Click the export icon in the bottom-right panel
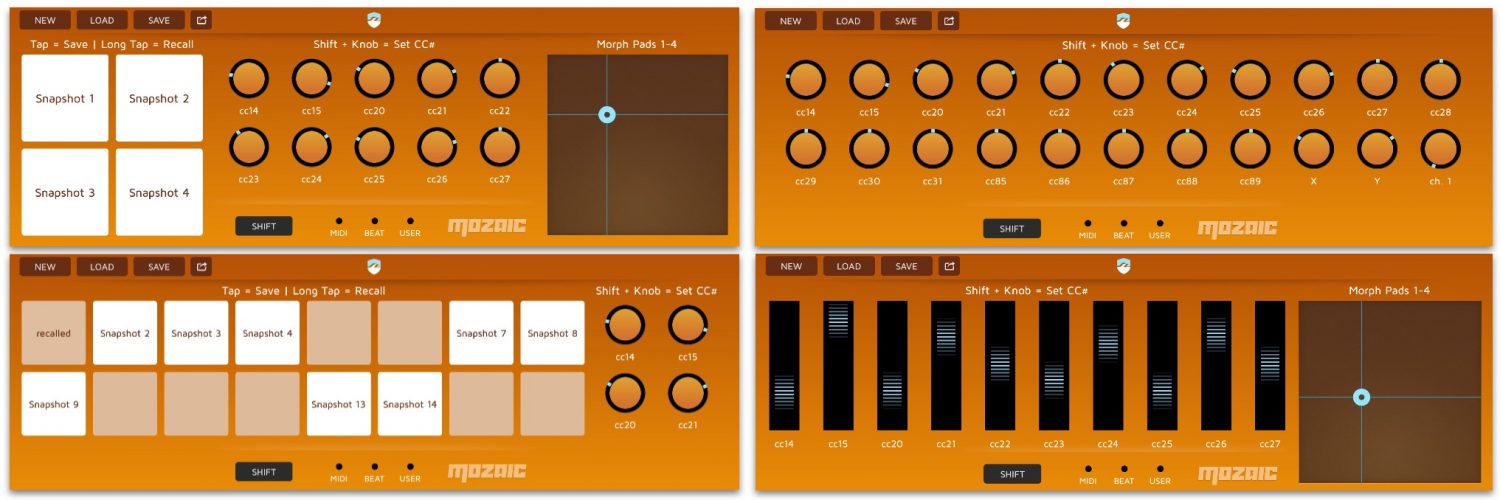 point(949,267)
